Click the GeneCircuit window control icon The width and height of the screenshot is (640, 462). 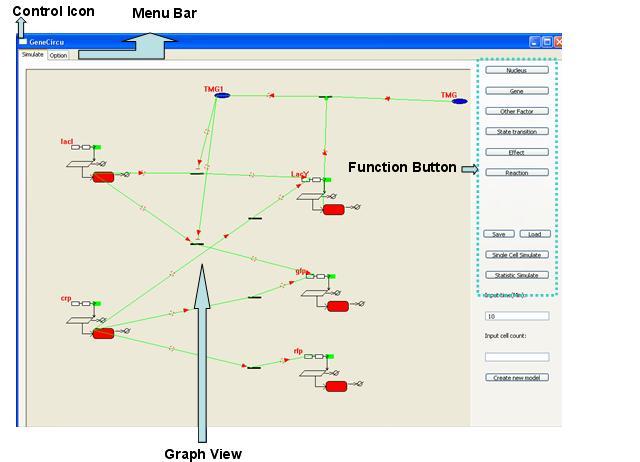point(23,42)
